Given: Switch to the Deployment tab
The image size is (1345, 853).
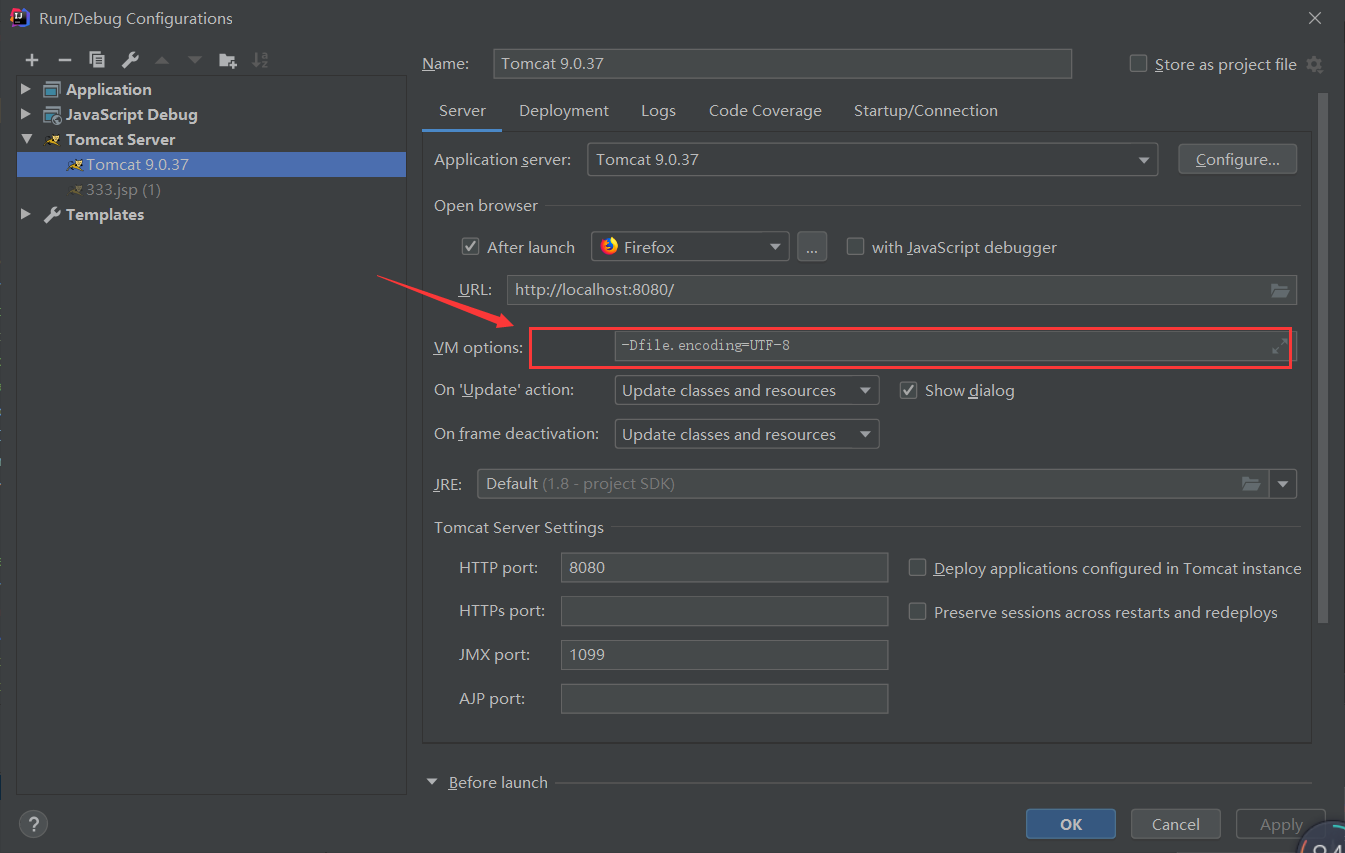Looking at the screenshot, I should 564,111.
